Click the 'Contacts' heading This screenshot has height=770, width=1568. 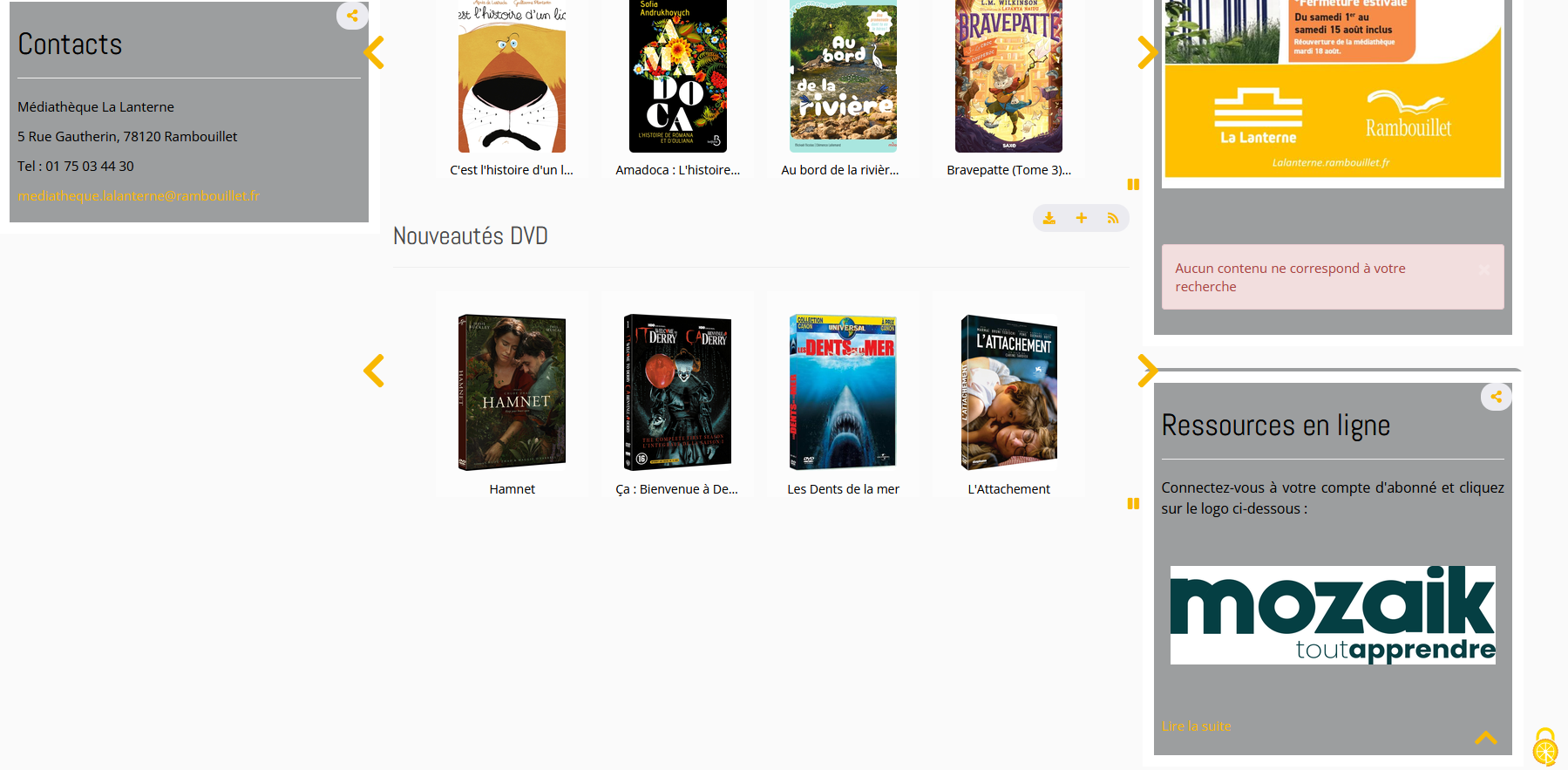[70, 44]
